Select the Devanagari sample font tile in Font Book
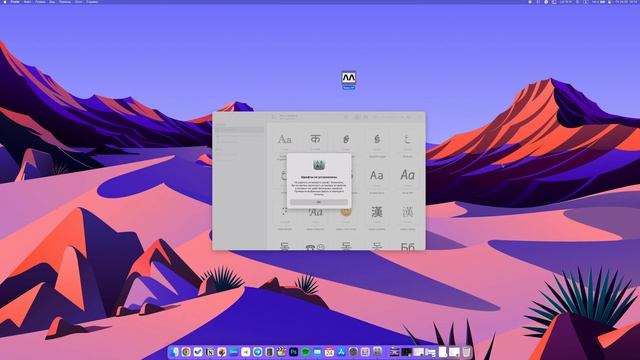640x360 pixels. click(315, 139)
